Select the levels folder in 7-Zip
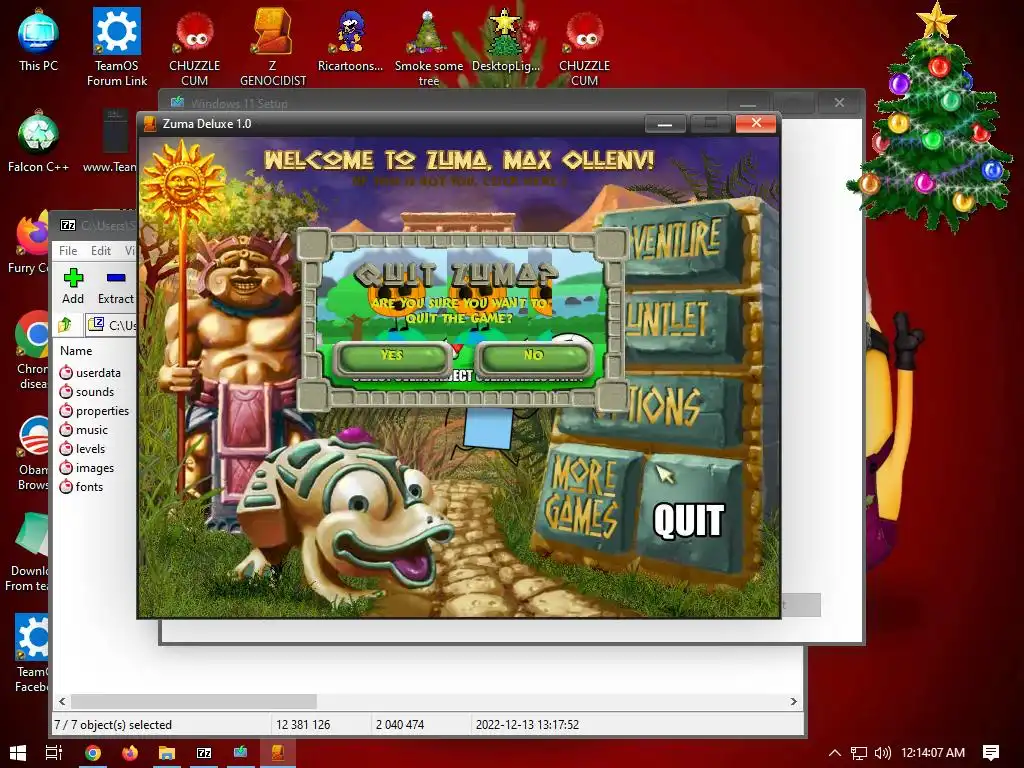Image resolution: width=1024 pixels, height=768 pixels. [x=82, y=449]
